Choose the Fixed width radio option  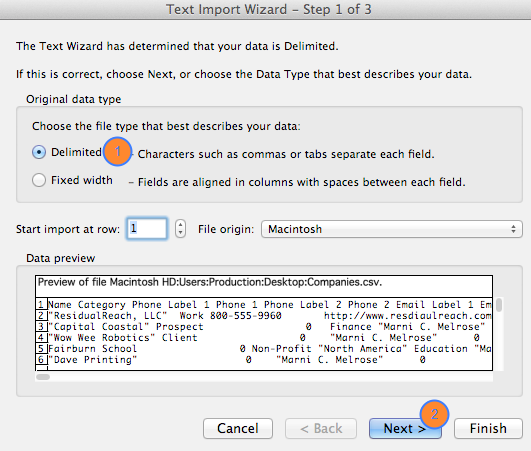39,180
